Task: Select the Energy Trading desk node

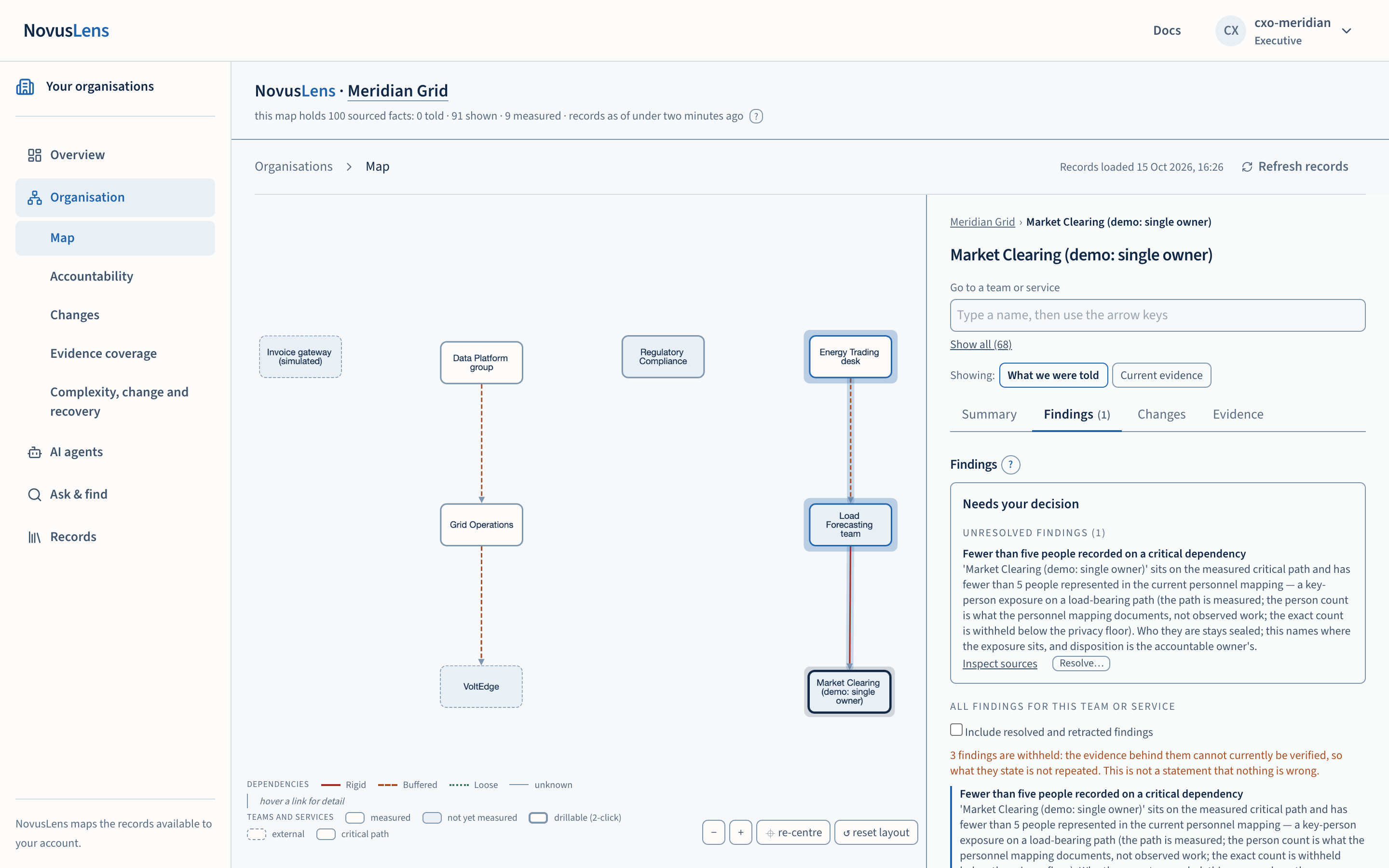Action: pyautogui.click(x=850, y=356)
